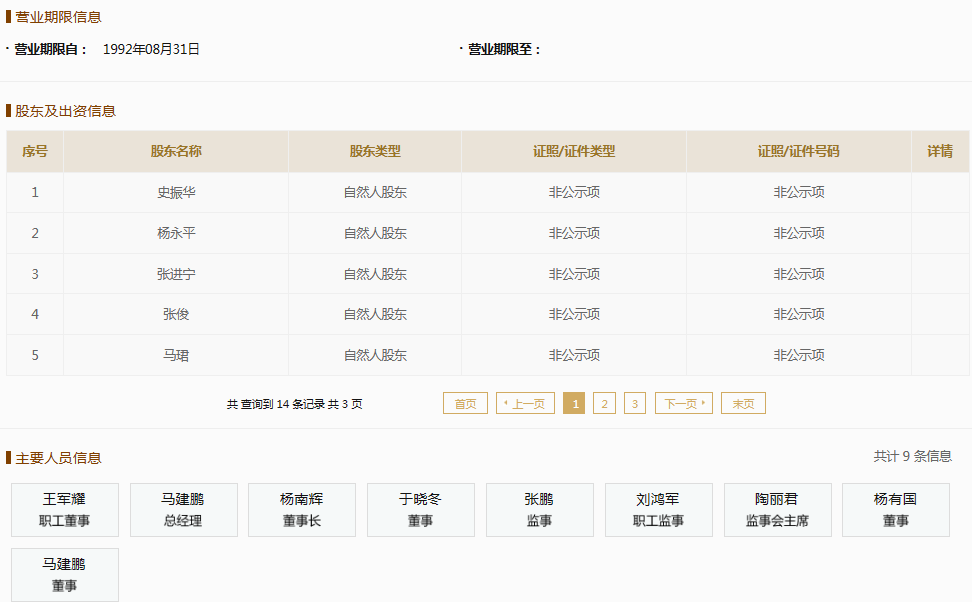Click 陶丽君 监事会主席 card
Image resolution: width=972 pixels, height=602 pixels.
pyautogui.click(x=777, y=510)
